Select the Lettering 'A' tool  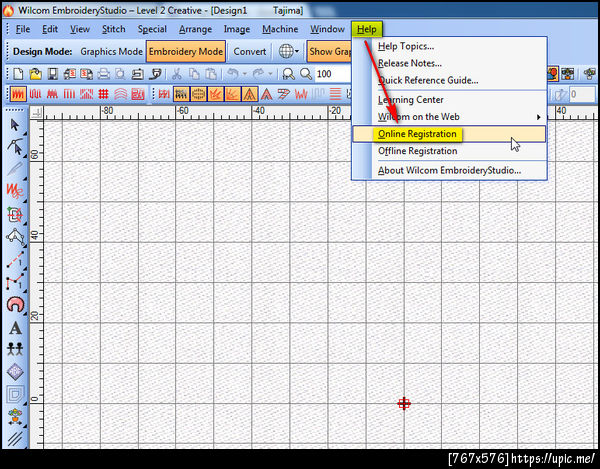[x=15, y=328]
